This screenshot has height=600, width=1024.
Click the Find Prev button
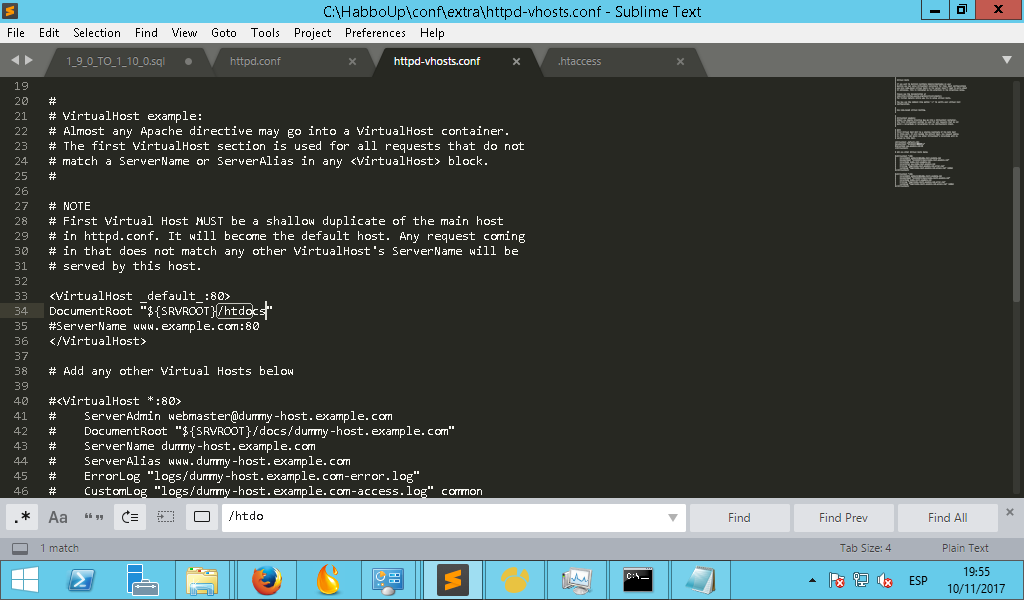point(843,517)
